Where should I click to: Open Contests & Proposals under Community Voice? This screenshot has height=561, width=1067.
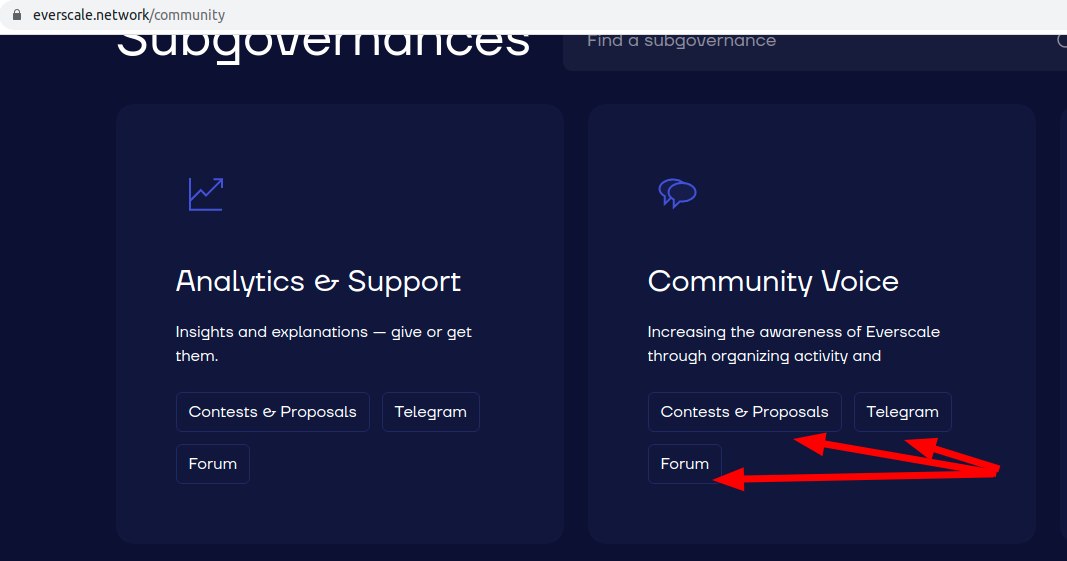coord(744,412)
